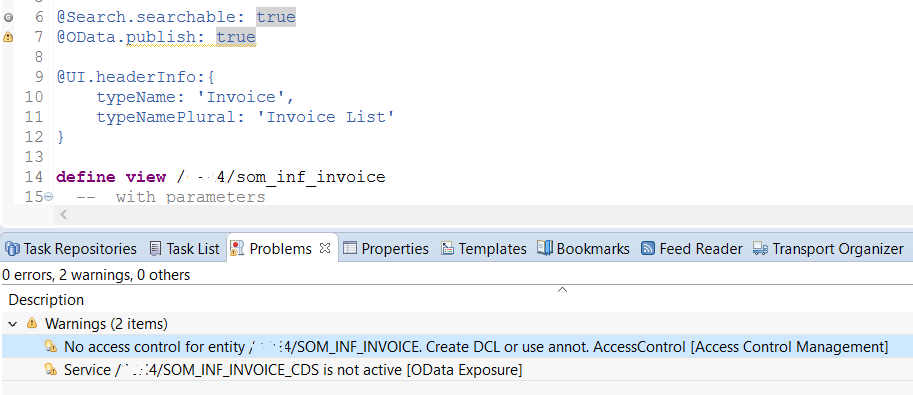Click the access control warning row icon
Image resolution: width=913 pixels, height=395 pixels.
click(x=51, y=347)
